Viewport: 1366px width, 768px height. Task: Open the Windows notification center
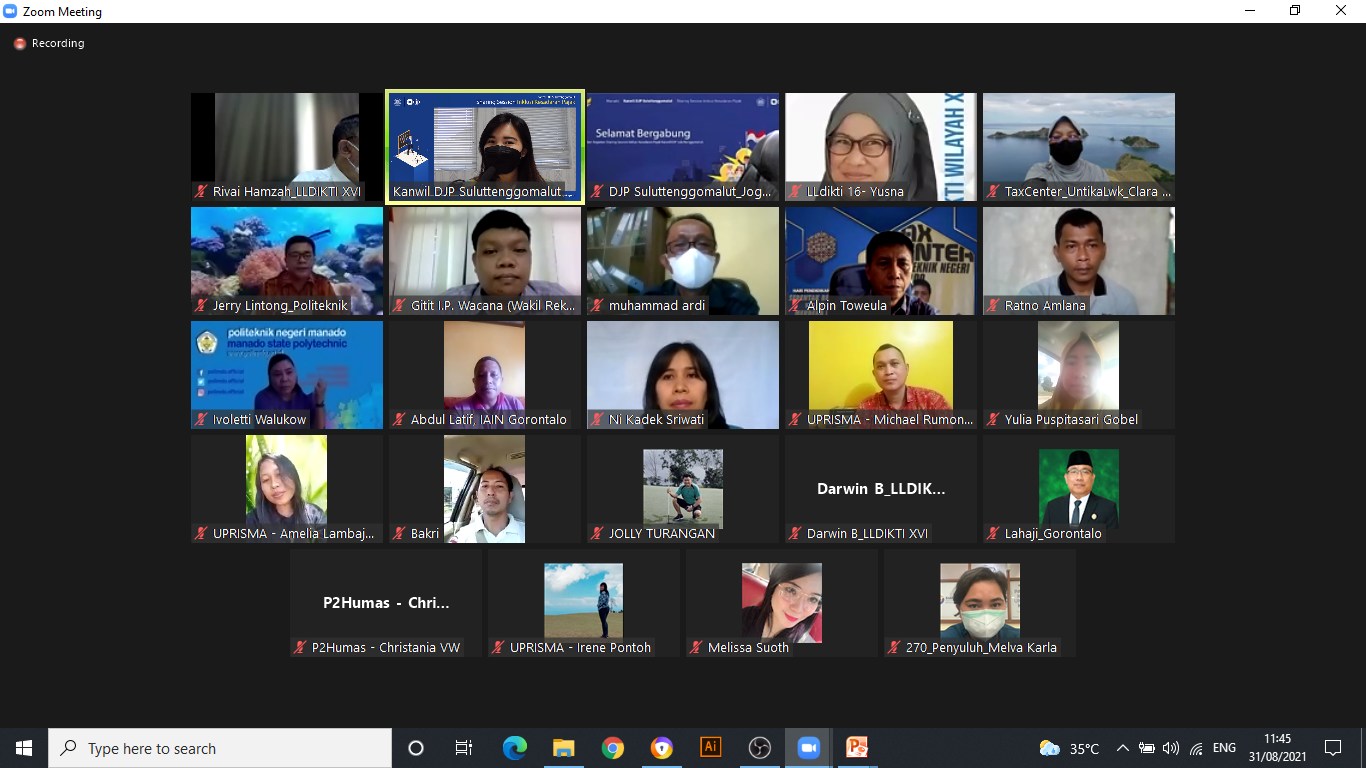[1333, 748]
